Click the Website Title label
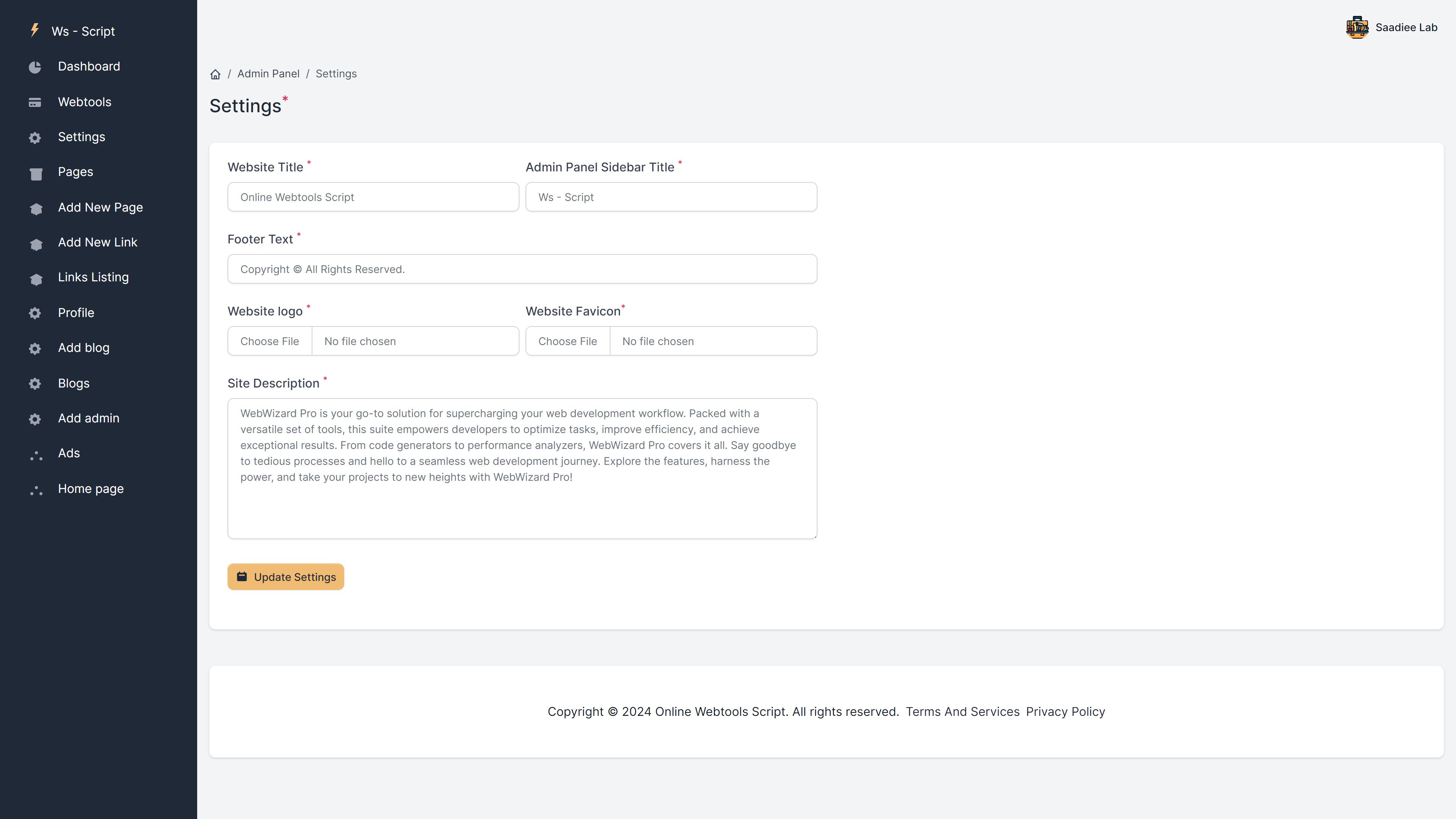Image resolution: width=1456 pixels, height=819 pixels. (265, 167)
